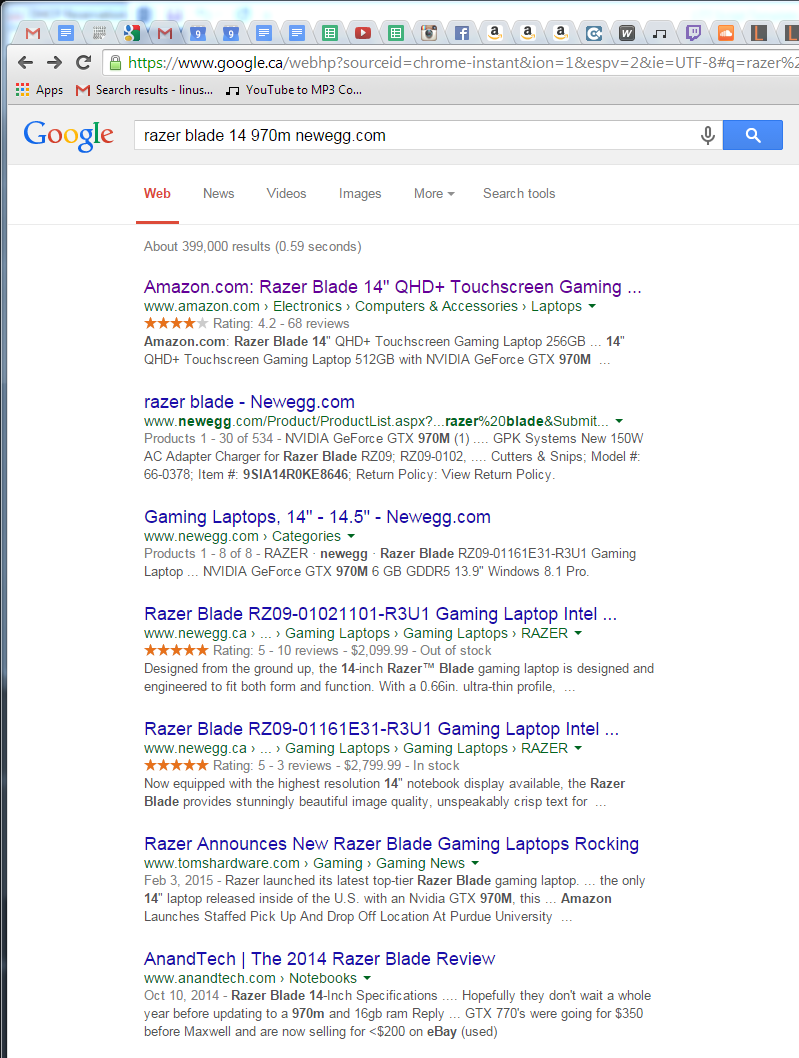Switch to the music note browser tab

pos(660,32)
